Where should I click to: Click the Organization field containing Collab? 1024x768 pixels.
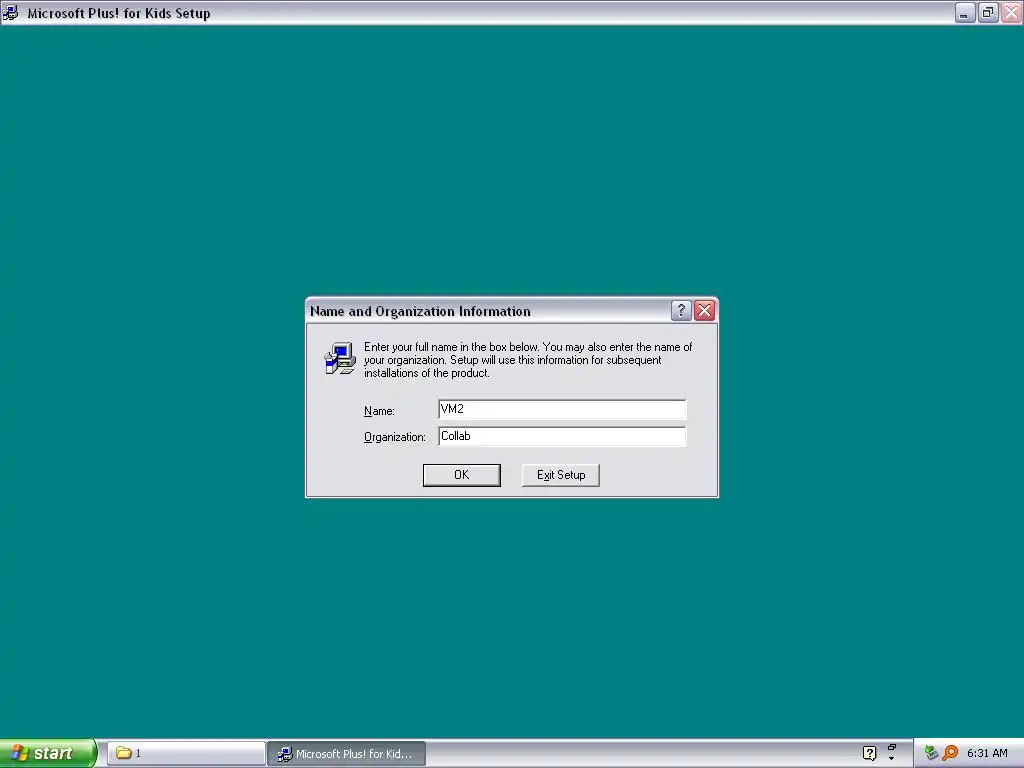click(x=562, y=436)
